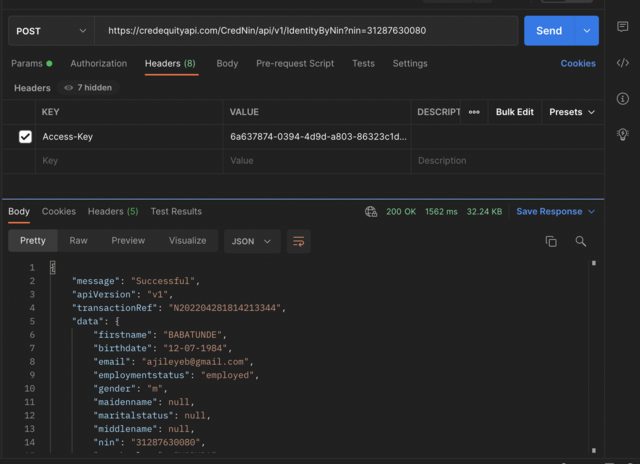Click the "nin" line in response

pyautogui.click(x=149, y=442)
